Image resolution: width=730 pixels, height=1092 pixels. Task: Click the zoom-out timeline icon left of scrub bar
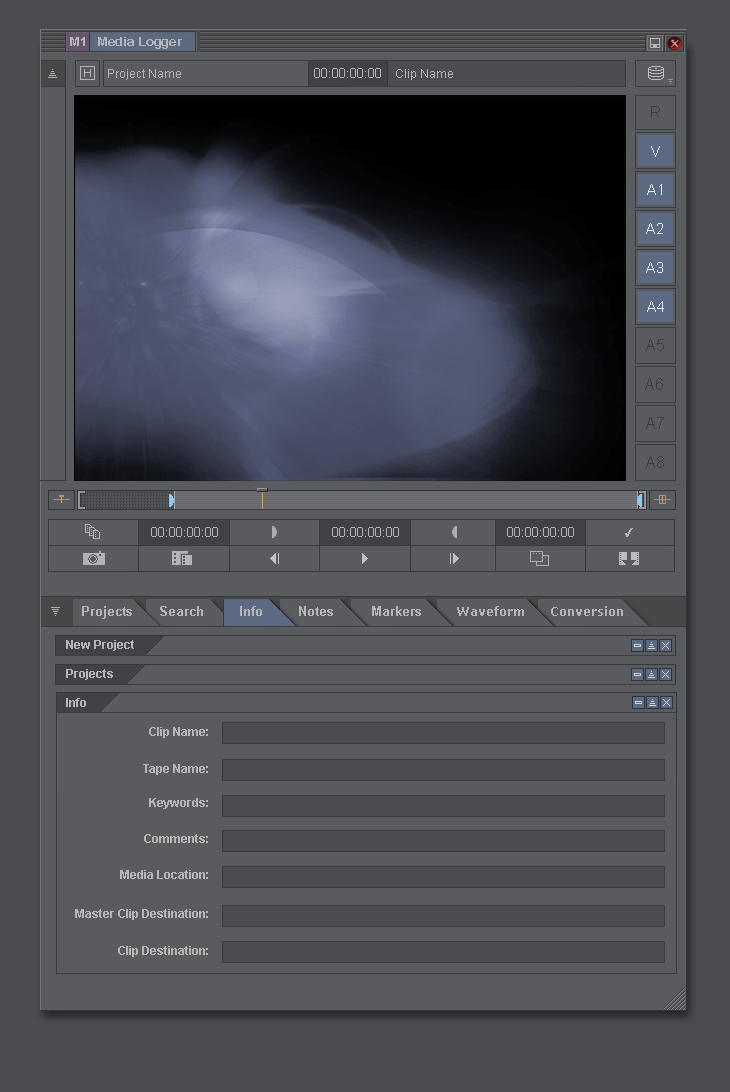tap(61, 499)
